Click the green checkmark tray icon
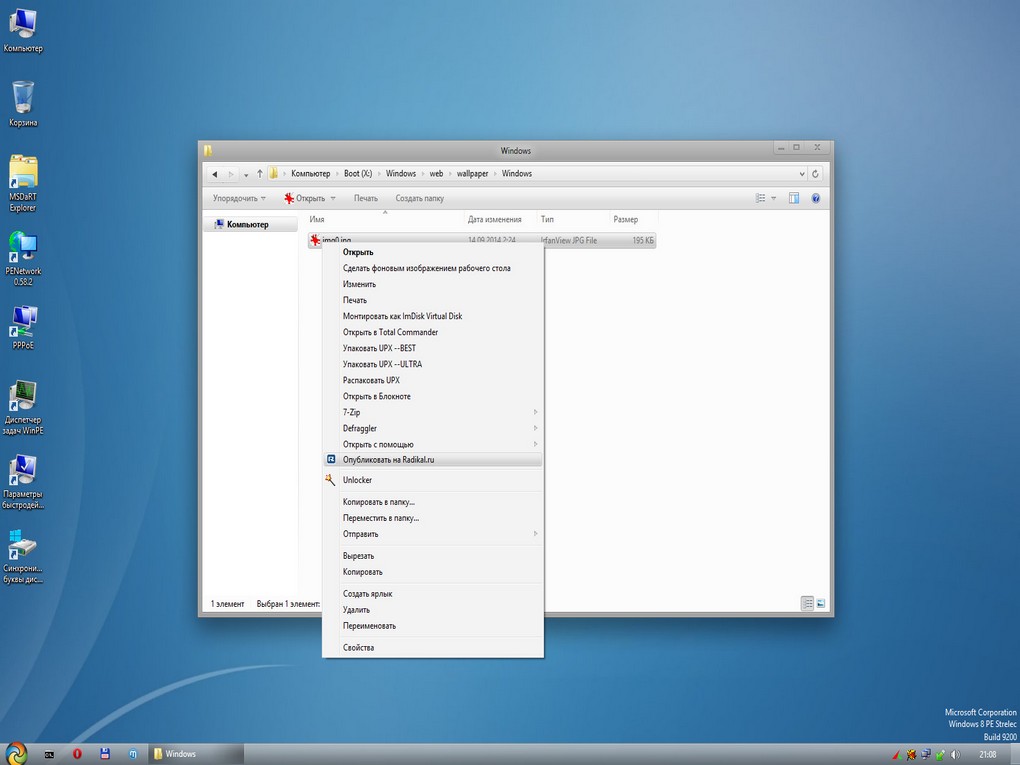1020x765 pixels. tap(940, 755)
